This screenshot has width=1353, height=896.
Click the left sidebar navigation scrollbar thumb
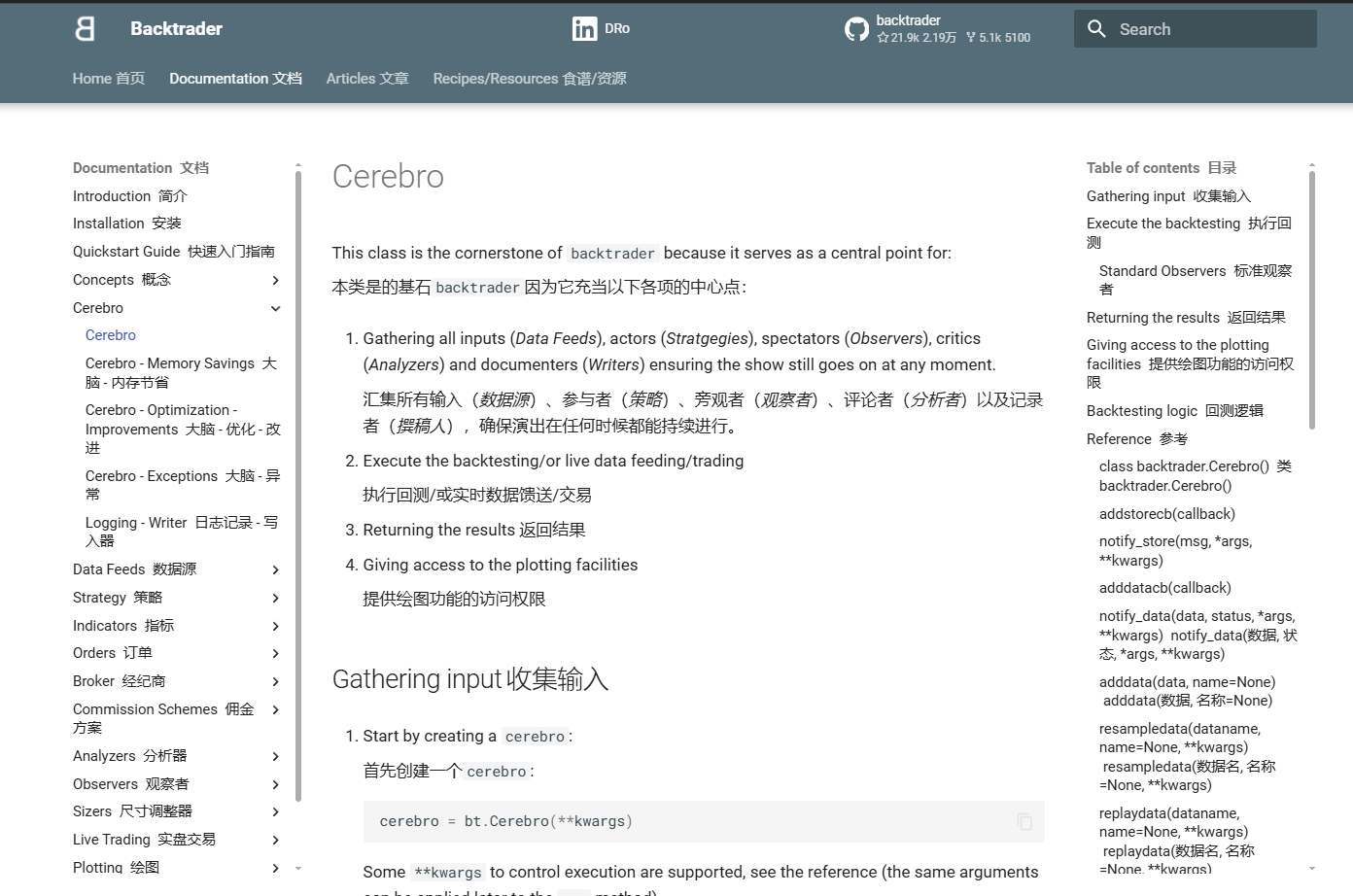tap(298, 486)
